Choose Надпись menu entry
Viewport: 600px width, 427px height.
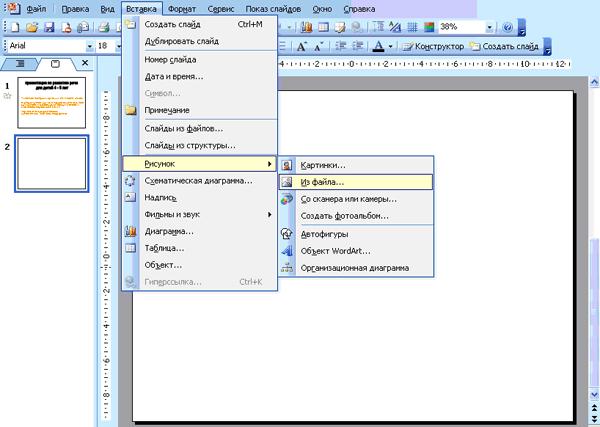click(200, 197)
